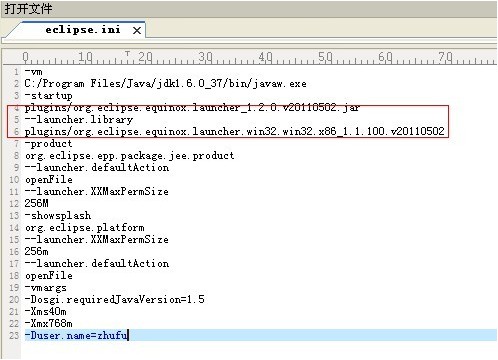Image resolution: width=498 pixels, height=360 pixels.
Task: Click '--launcher.library' on line 5
Action: pyautogui.click(x=79, y=119)
